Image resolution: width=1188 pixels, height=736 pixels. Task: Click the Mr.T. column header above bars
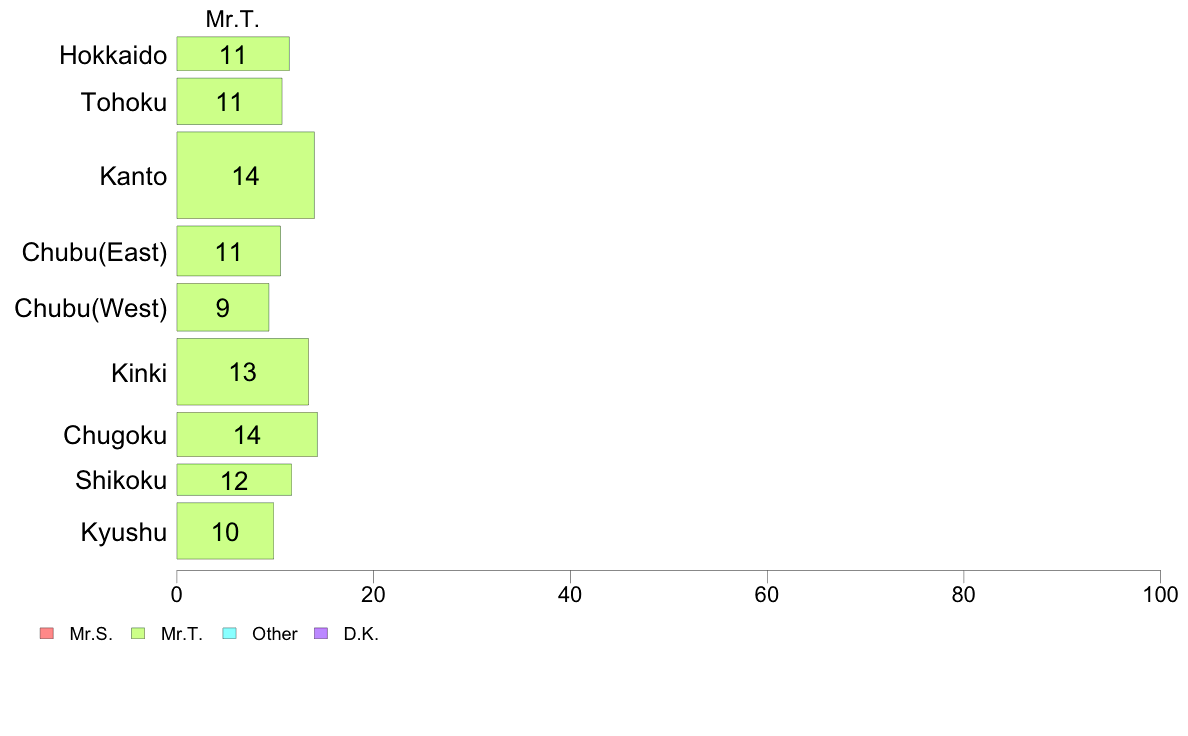point(233,19)
